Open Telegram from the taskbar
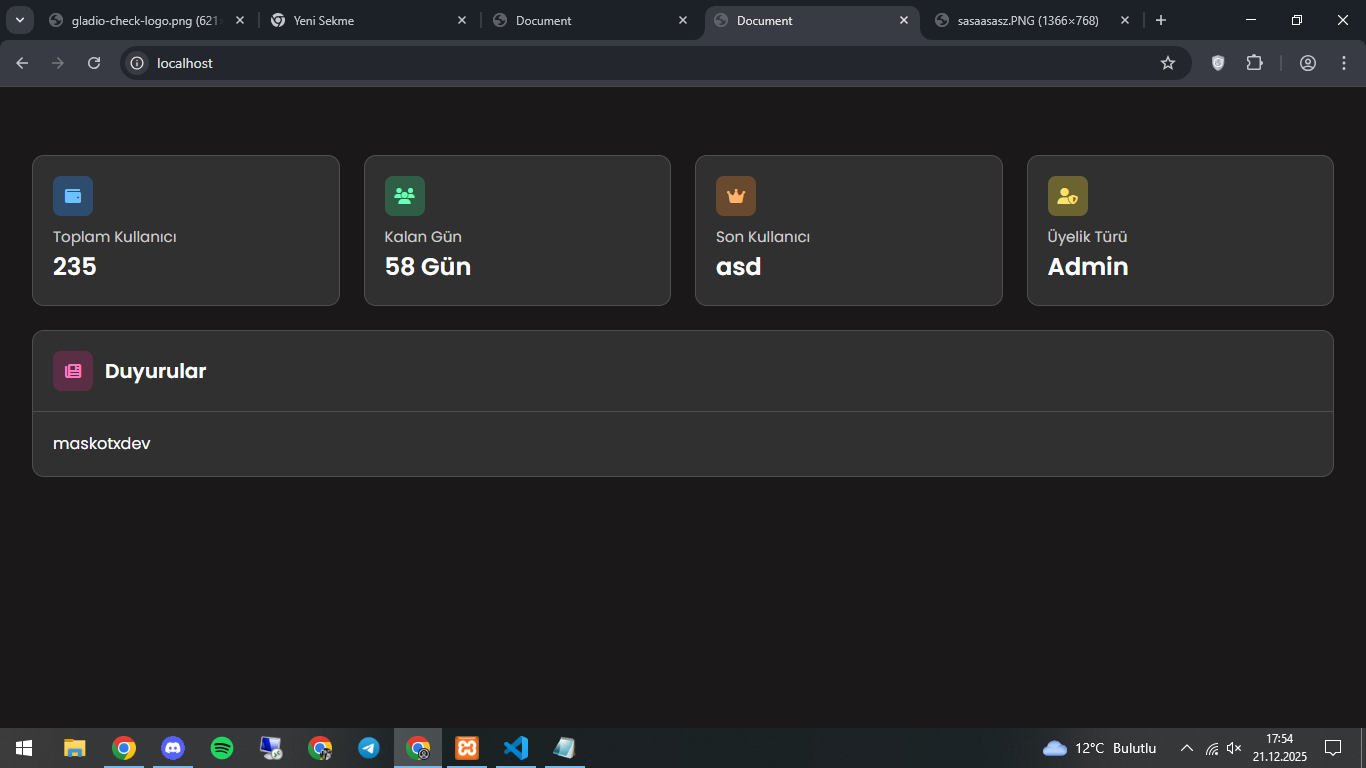The height and width of the screenshot is (768, 1366). pos(369,748)
